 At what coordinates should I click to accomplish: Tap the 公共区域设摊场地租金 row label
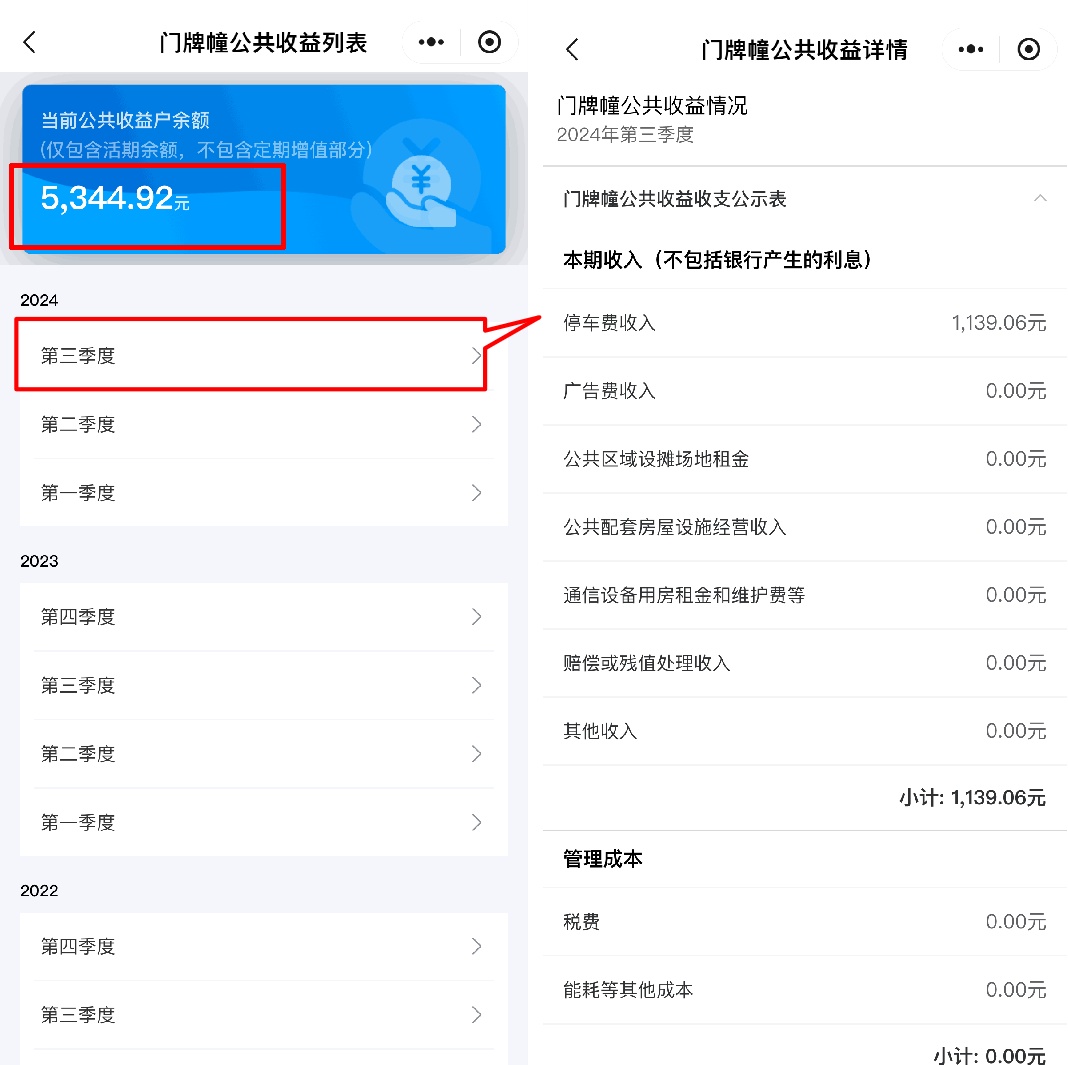point(656,459)
